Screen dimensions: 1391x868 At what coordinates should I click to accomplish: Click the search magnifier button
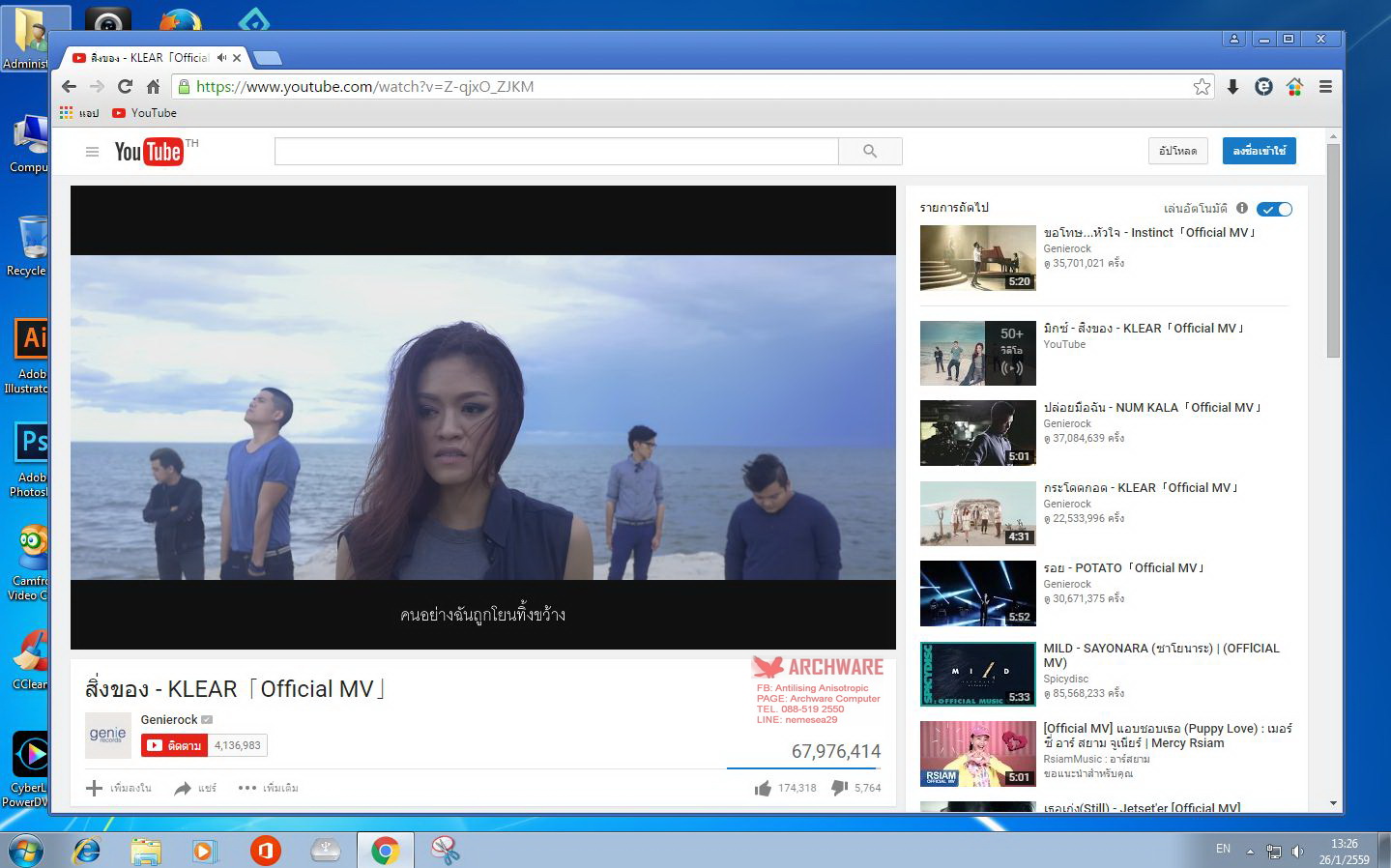pyautogui.click(x=870, y=151)
